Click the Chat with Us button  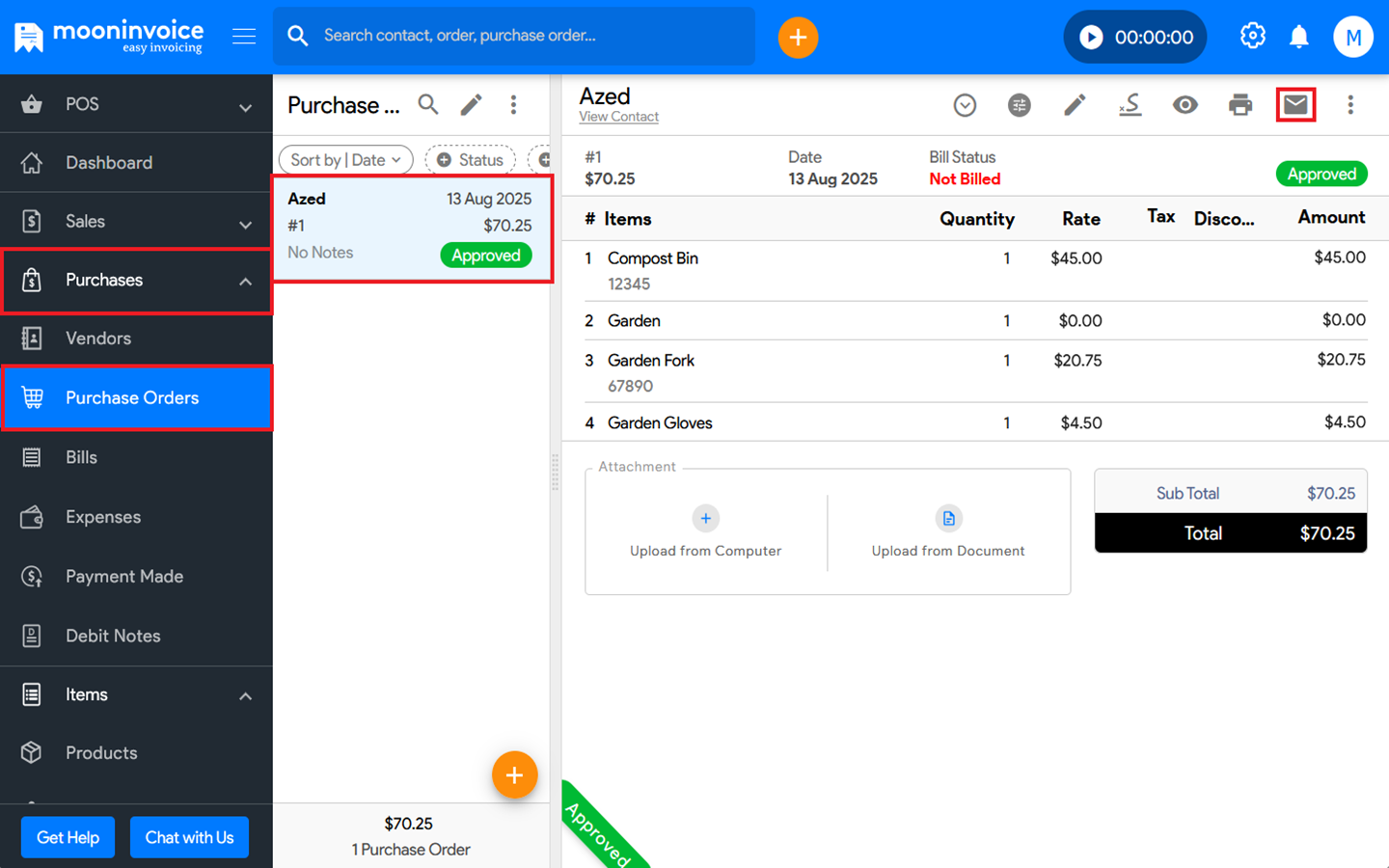coord(189,837)
